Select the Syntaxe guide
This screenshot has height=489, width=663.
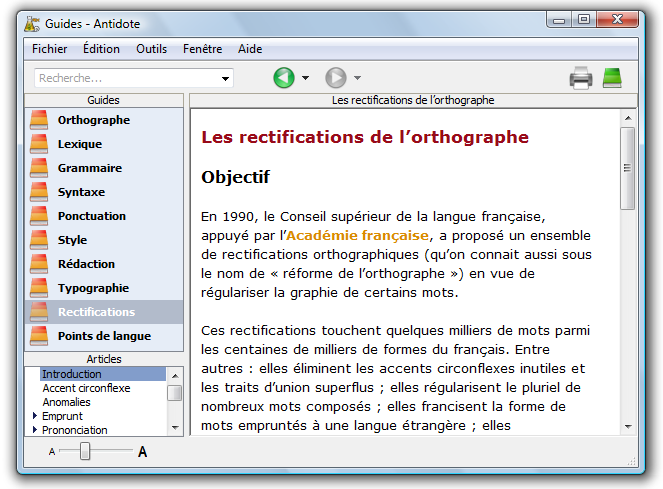click(104, 192)
